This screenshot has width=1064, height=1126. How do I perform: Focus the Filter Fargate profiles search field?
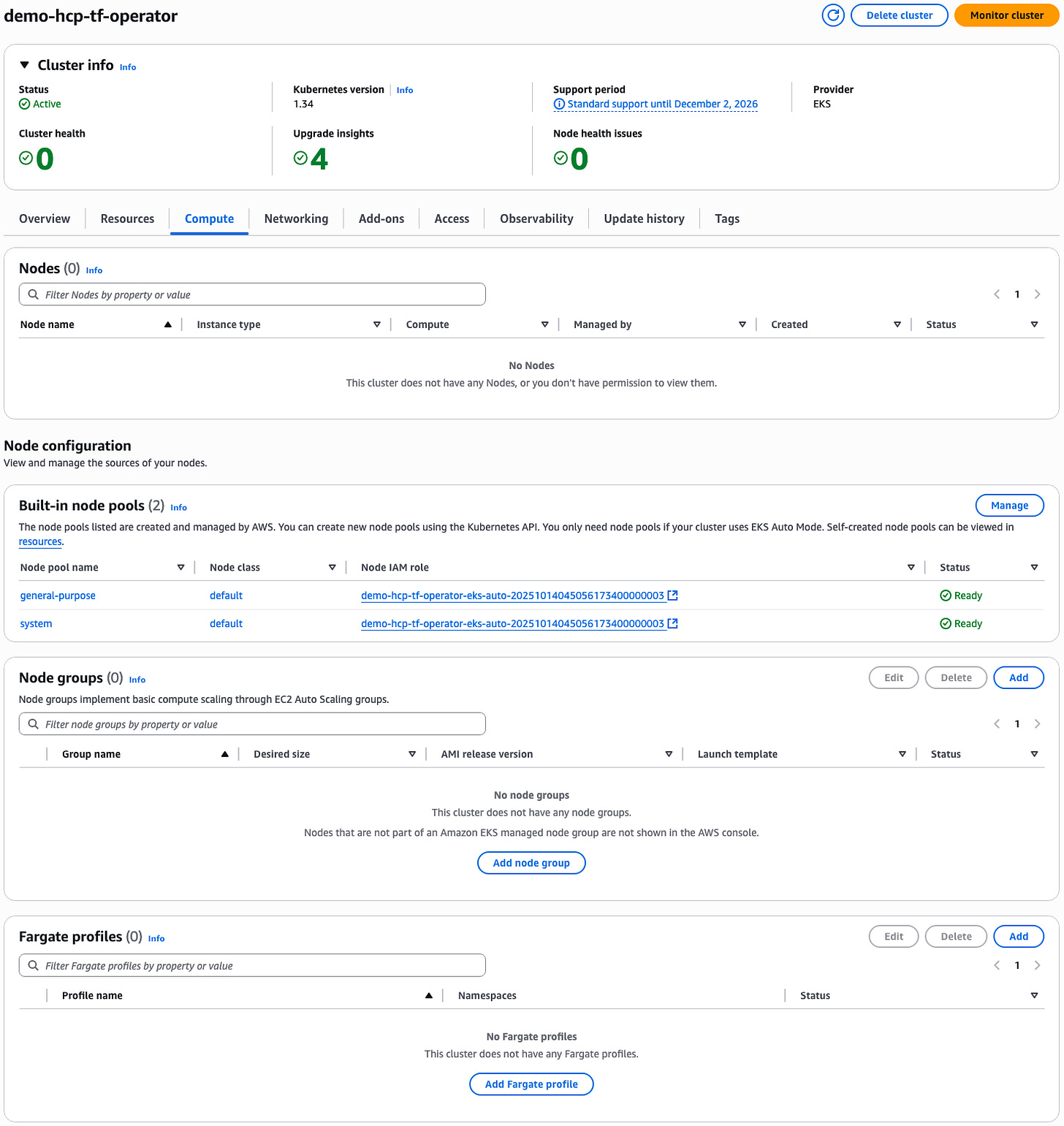tap(252, 966)
